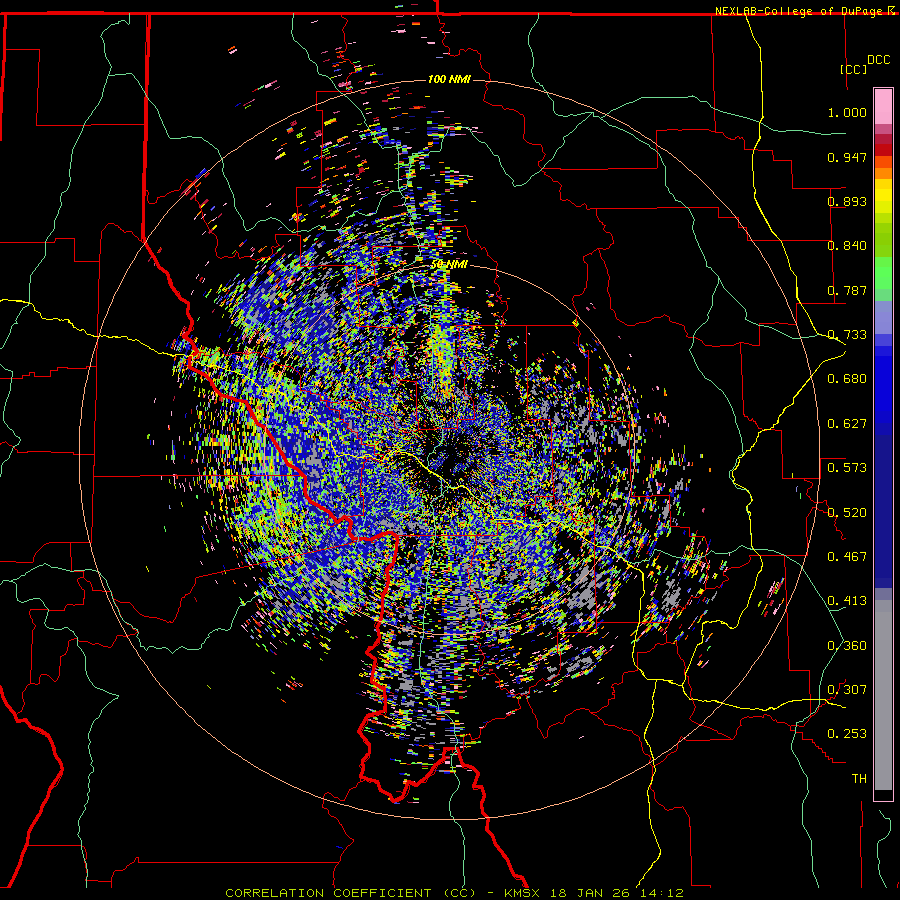Screen dimensions: 900x900
Task: Select the 0.520 legend value
Action: coord(847,513)
